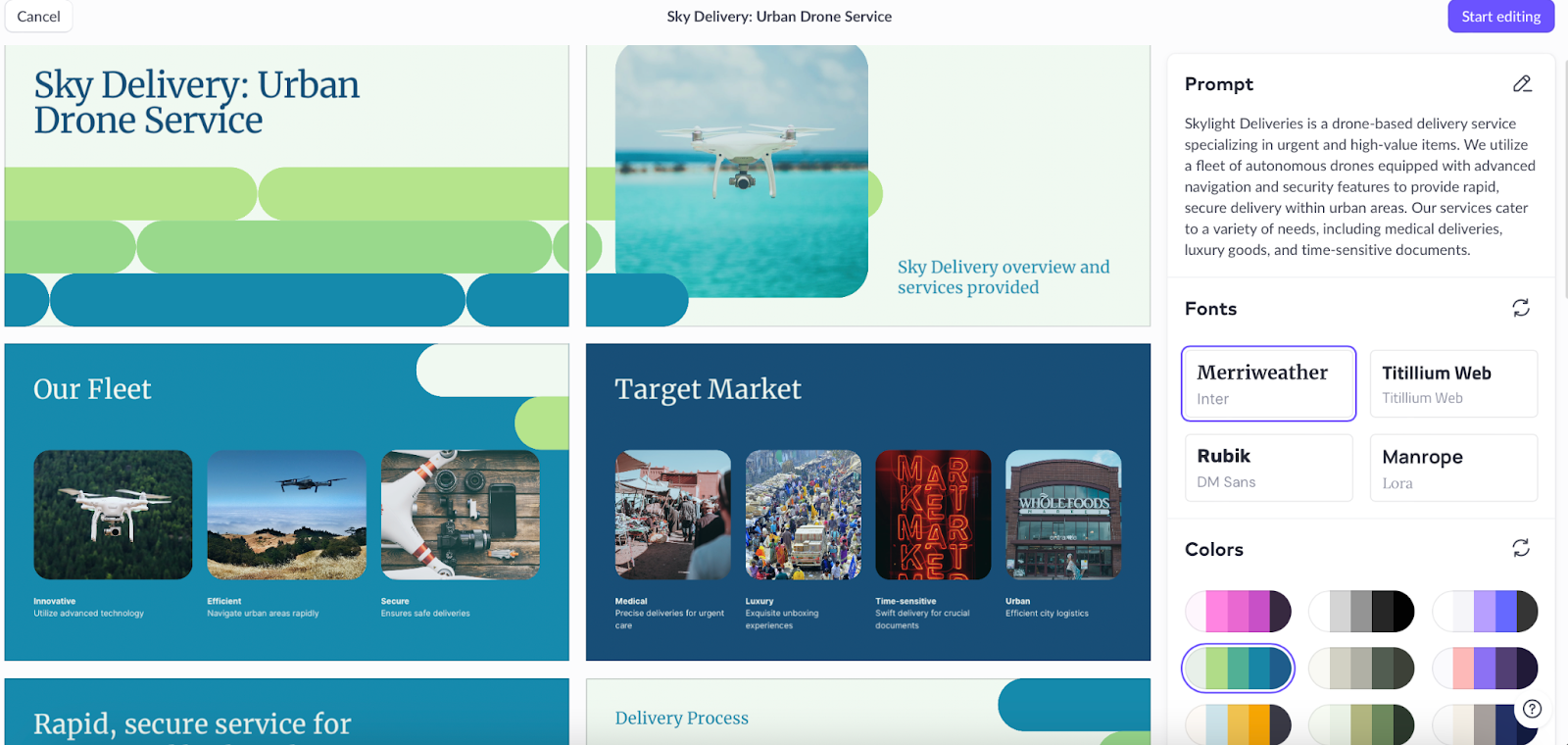Choose the Titillium Web font pair
The image size is (1568, 745).
1453,383
